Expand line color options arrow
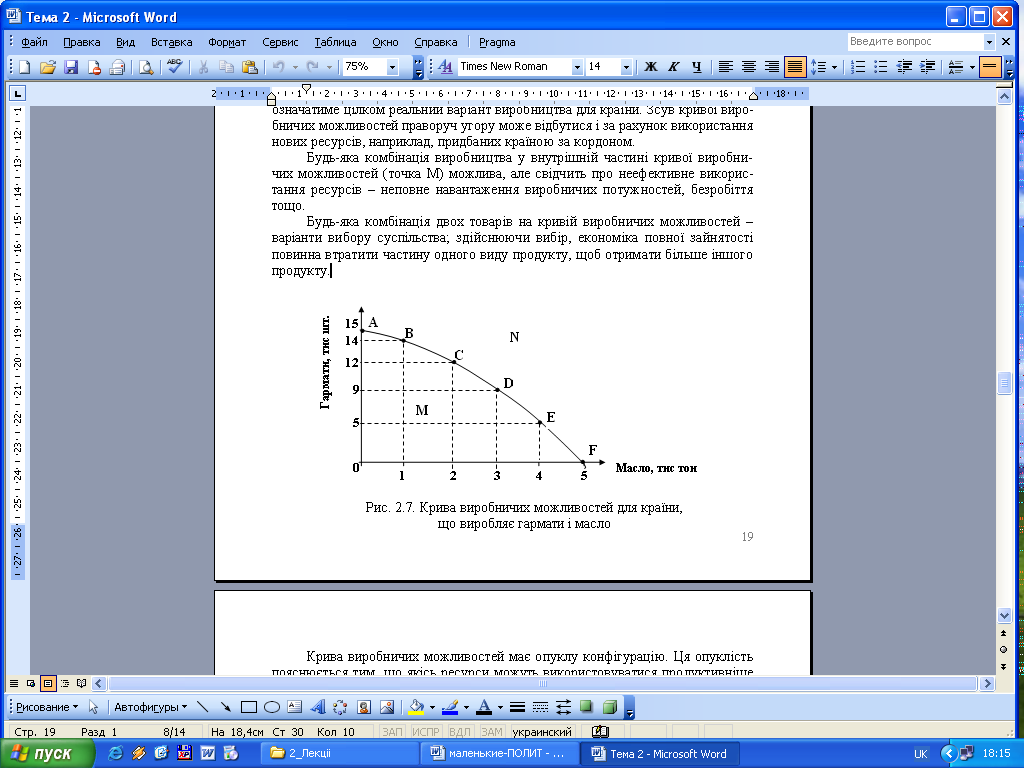Screen dimensions: 1024x768 (466, 707)
